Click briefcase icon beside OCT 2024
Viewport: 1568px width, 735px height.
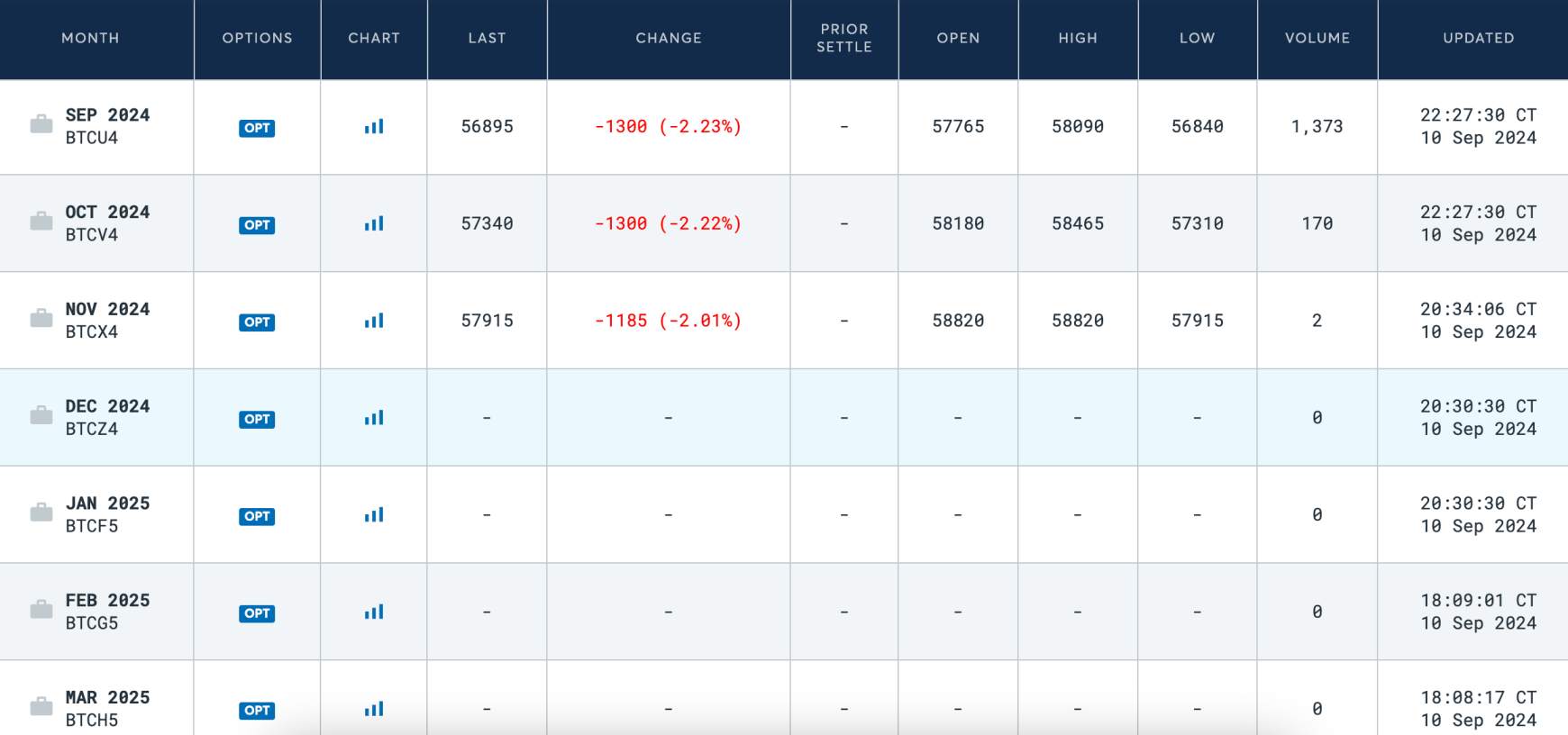[x=41, y=221]
